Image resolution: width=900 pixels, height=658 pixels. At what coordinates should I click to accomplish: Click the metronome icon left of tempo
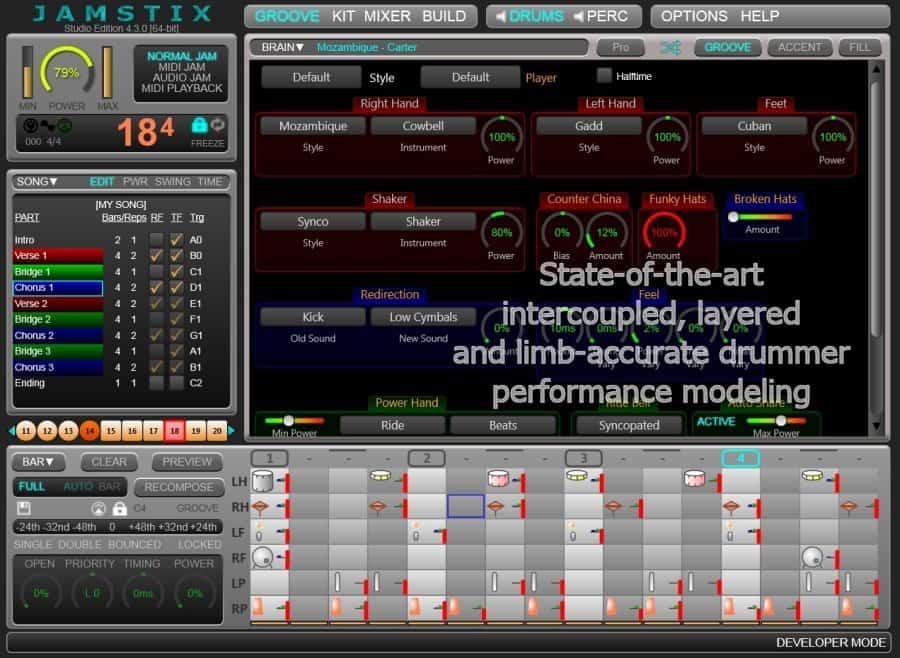click(30, 126)
